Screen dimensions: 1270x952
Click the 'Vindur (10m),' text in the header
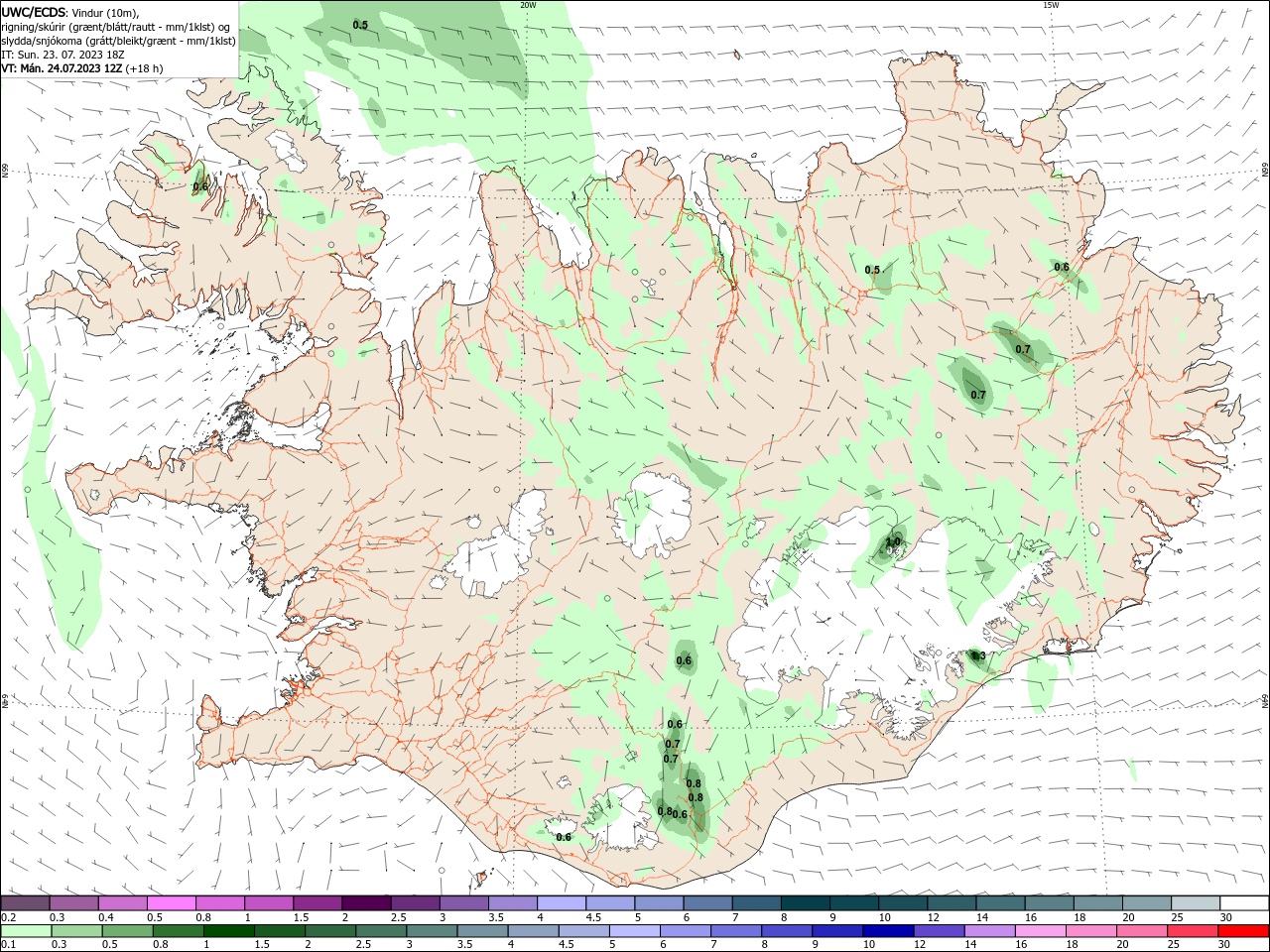[106, 12]
